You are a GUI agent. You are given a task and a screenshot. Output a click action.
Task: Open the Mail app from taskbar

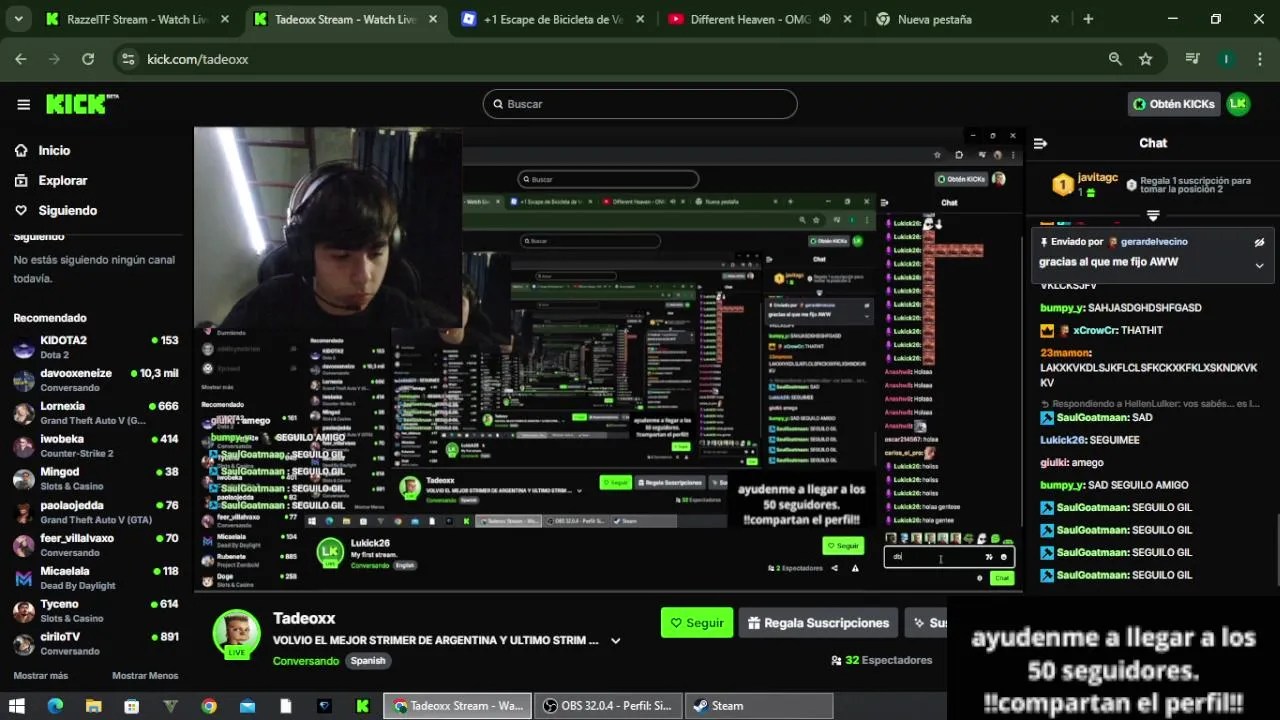tap(247, 706)
